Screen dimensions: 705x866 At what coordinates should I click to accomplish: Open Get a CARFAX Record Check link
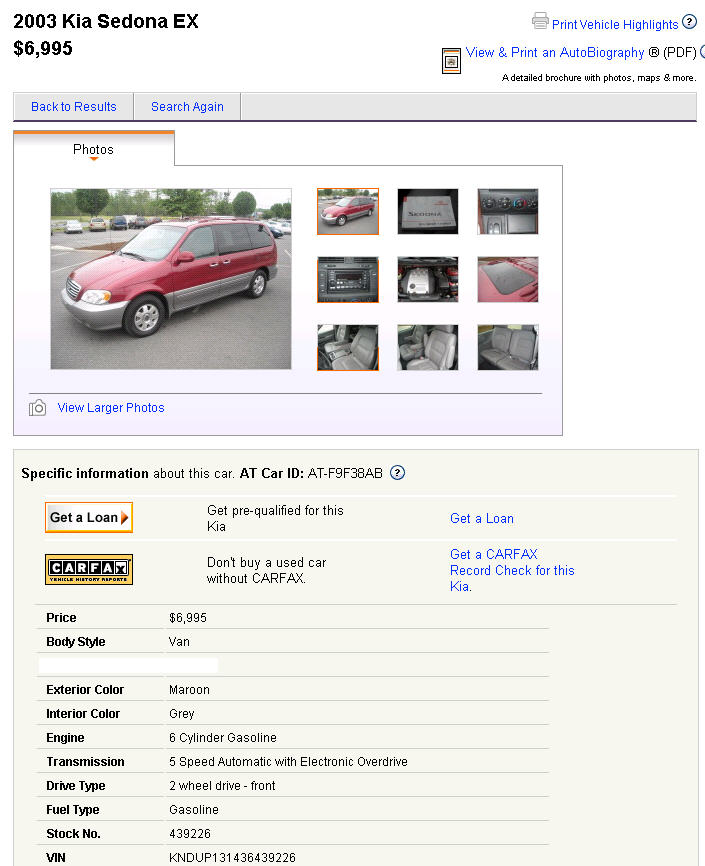tap(512, 570)
